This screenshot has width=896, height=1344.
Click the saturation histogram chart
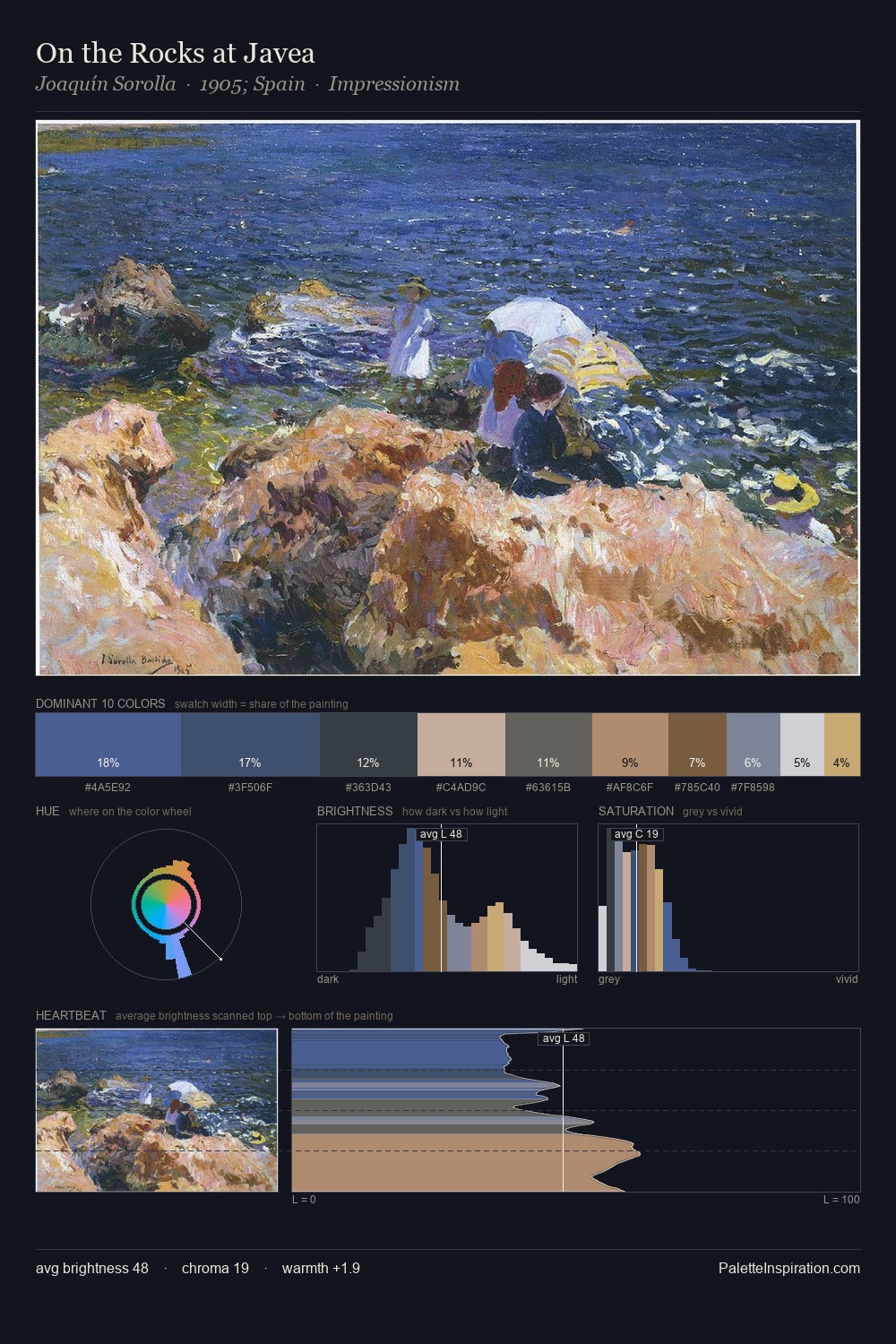(728, 898)
